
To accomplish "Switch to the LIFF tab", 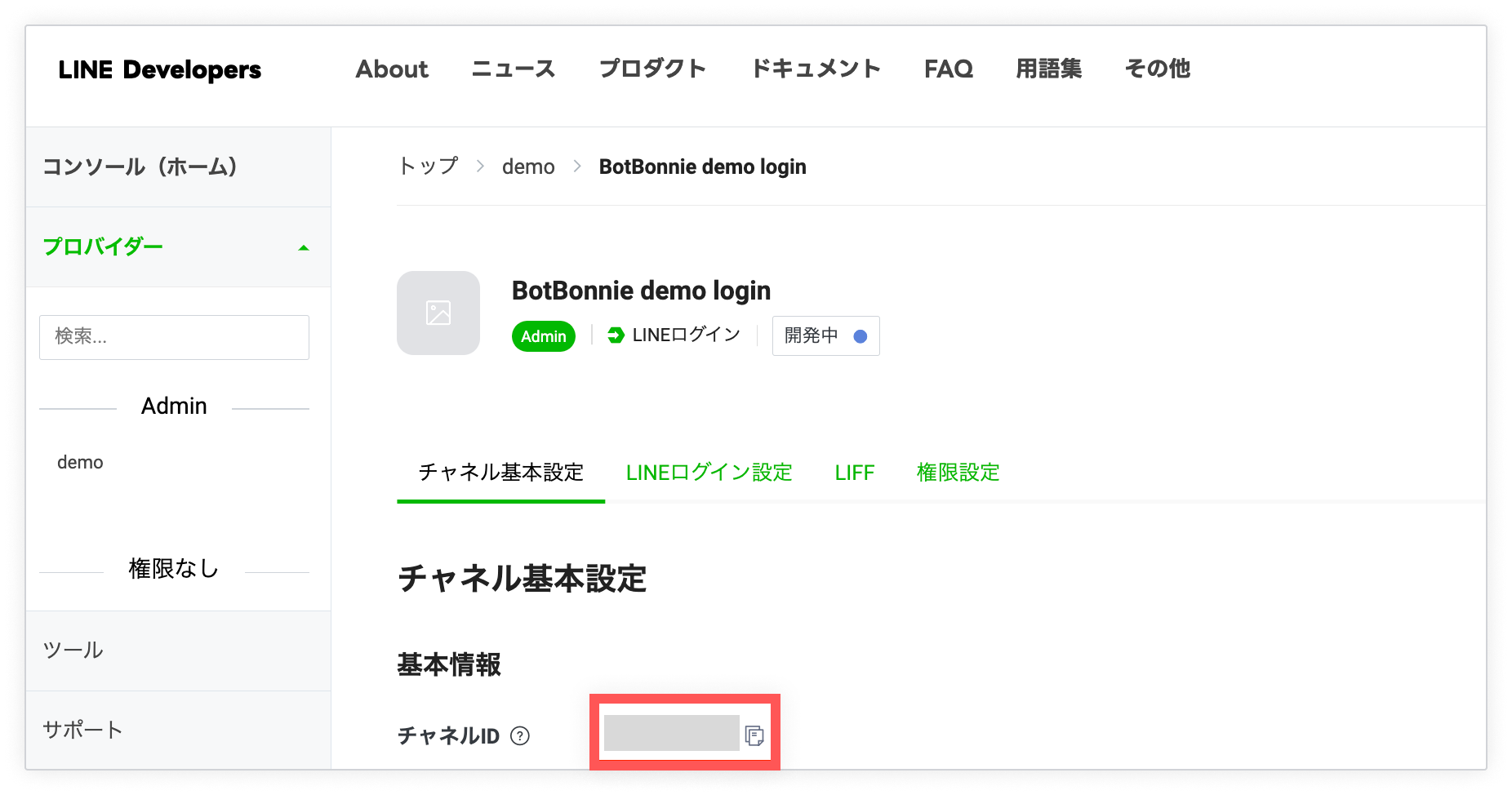I will click(x=854, y=473).
